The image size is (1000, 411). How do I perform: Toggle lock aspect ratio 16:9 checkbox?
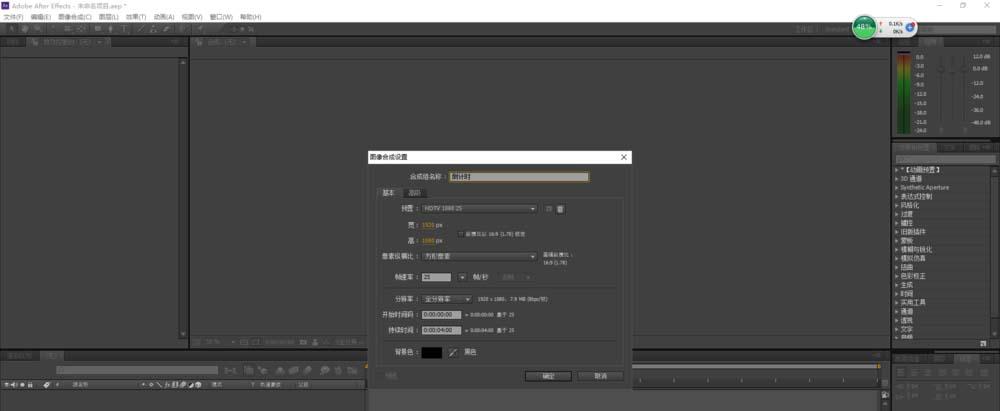point(460,234)
